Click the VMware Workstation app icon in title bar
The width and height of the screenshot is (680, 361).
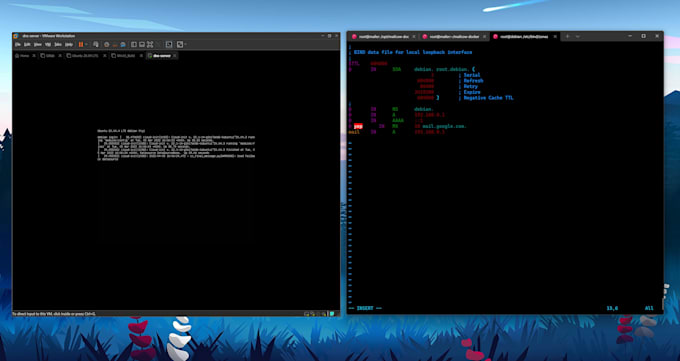(15, 36)
